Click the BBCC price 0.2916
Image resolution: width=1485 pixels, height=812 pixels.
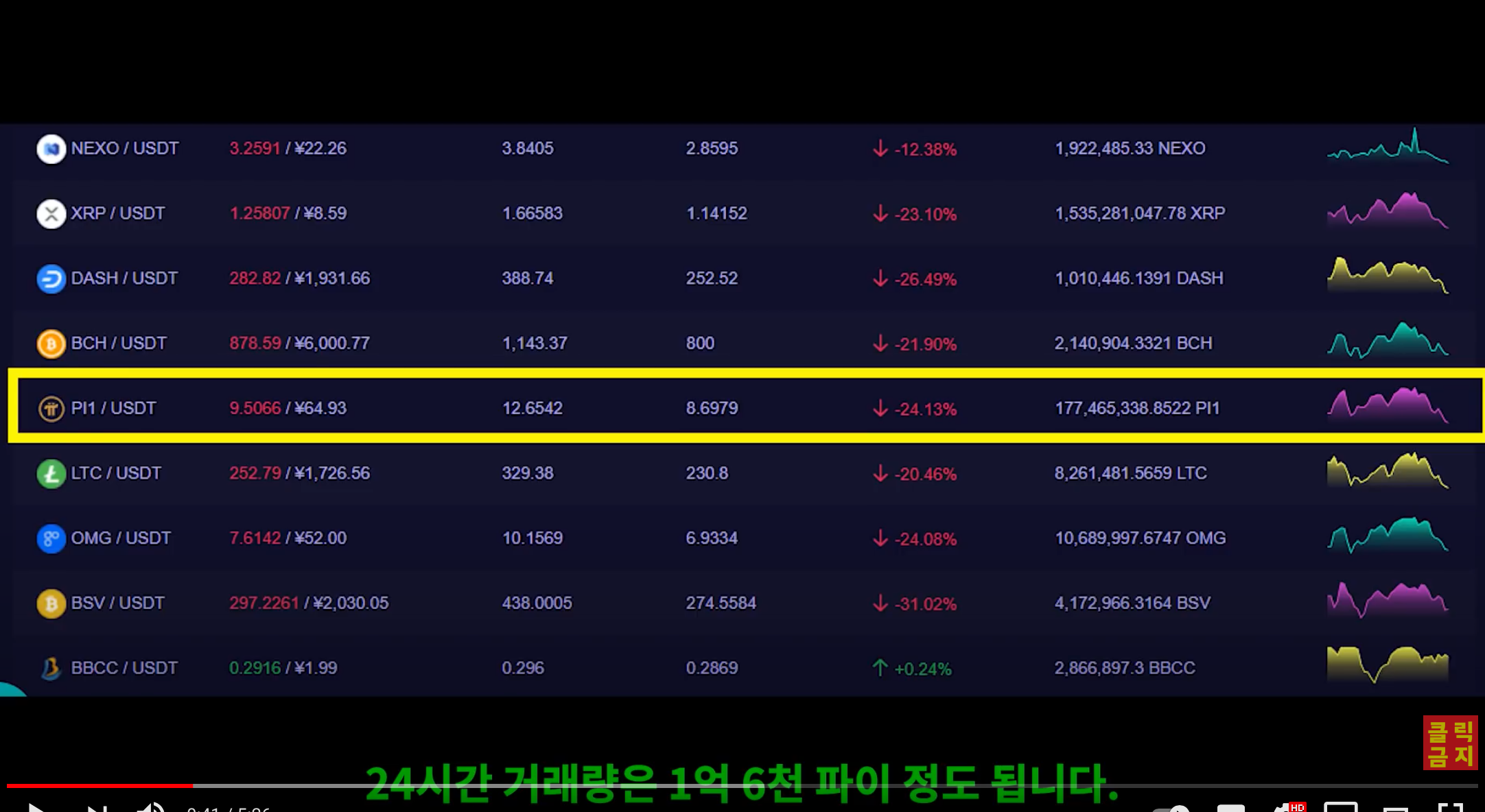coord(255,668)
